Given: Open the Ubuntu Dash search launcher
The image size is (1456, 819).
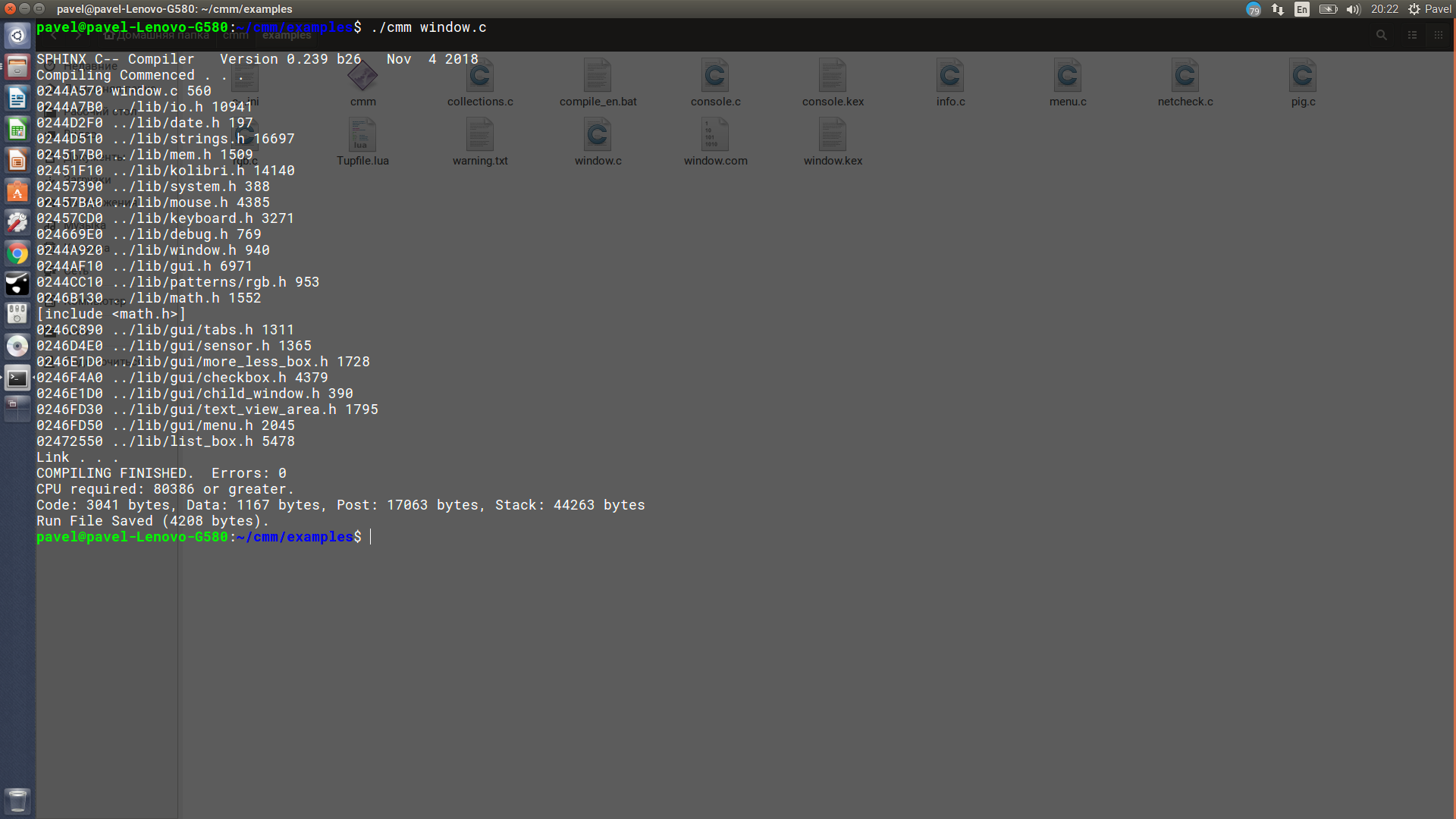Looking at the screenshot, I should pyautogui.click(x=17, y=36).
